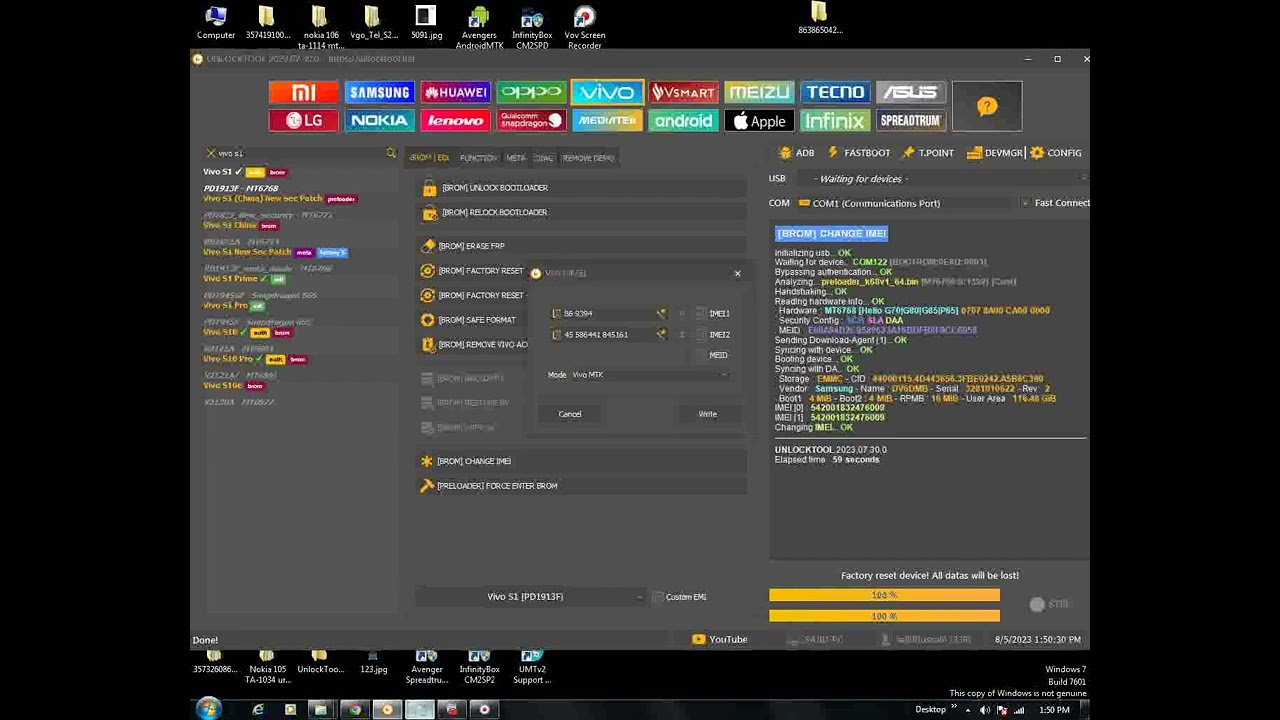
Task: Switch to the REMOVE DEMO tab
Action: [x=588, y=158]
